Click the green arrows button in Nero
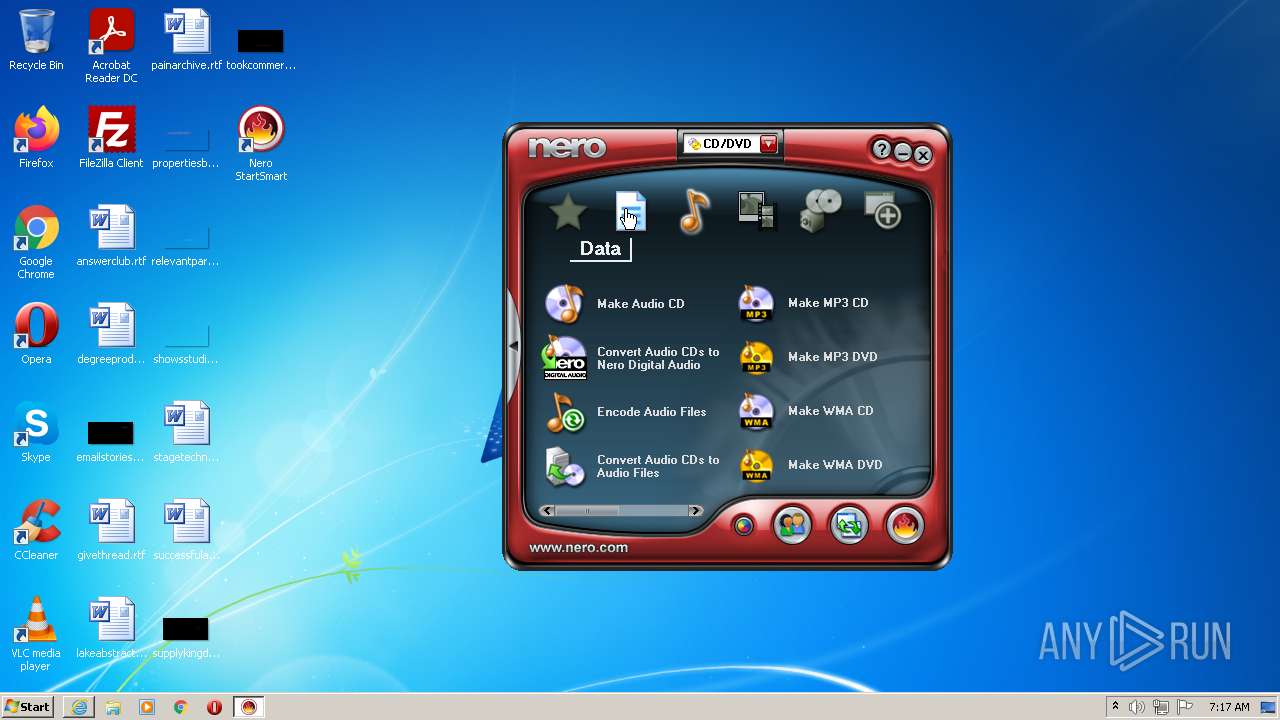This screenshot has width=1280, height=720. [x=848, y=525]
